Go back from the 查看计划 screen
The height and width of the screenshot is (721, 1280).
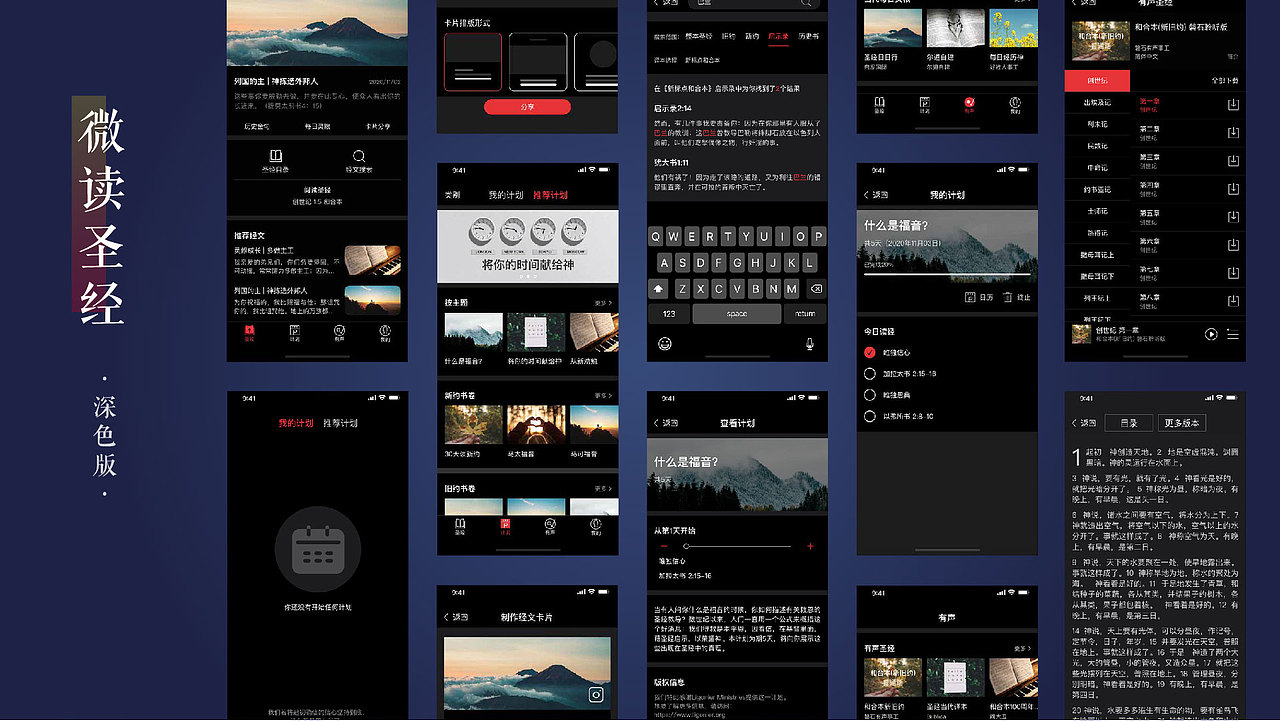click(x=666, y=423)
